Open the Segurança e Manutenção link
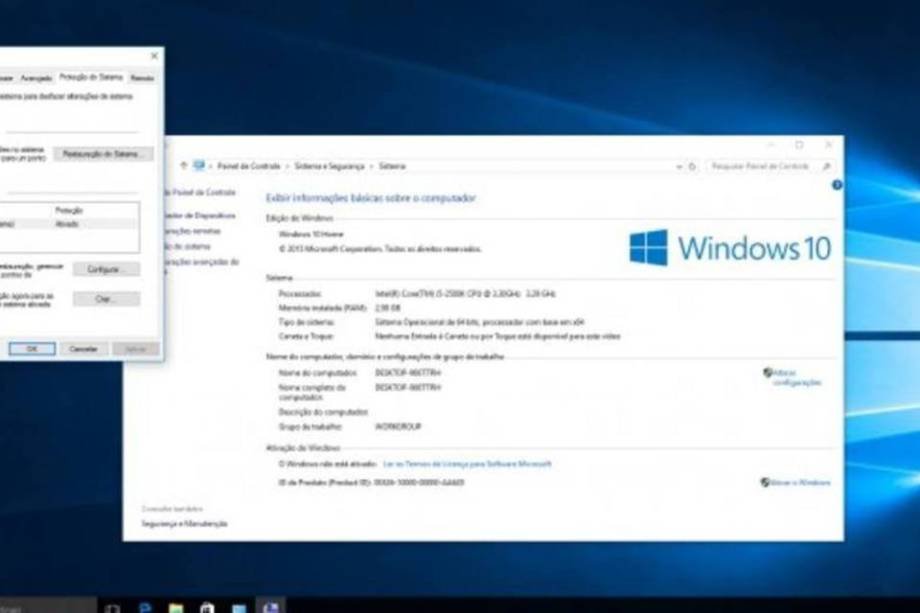This screenshot has width=920, height=613. click(184, 523)
